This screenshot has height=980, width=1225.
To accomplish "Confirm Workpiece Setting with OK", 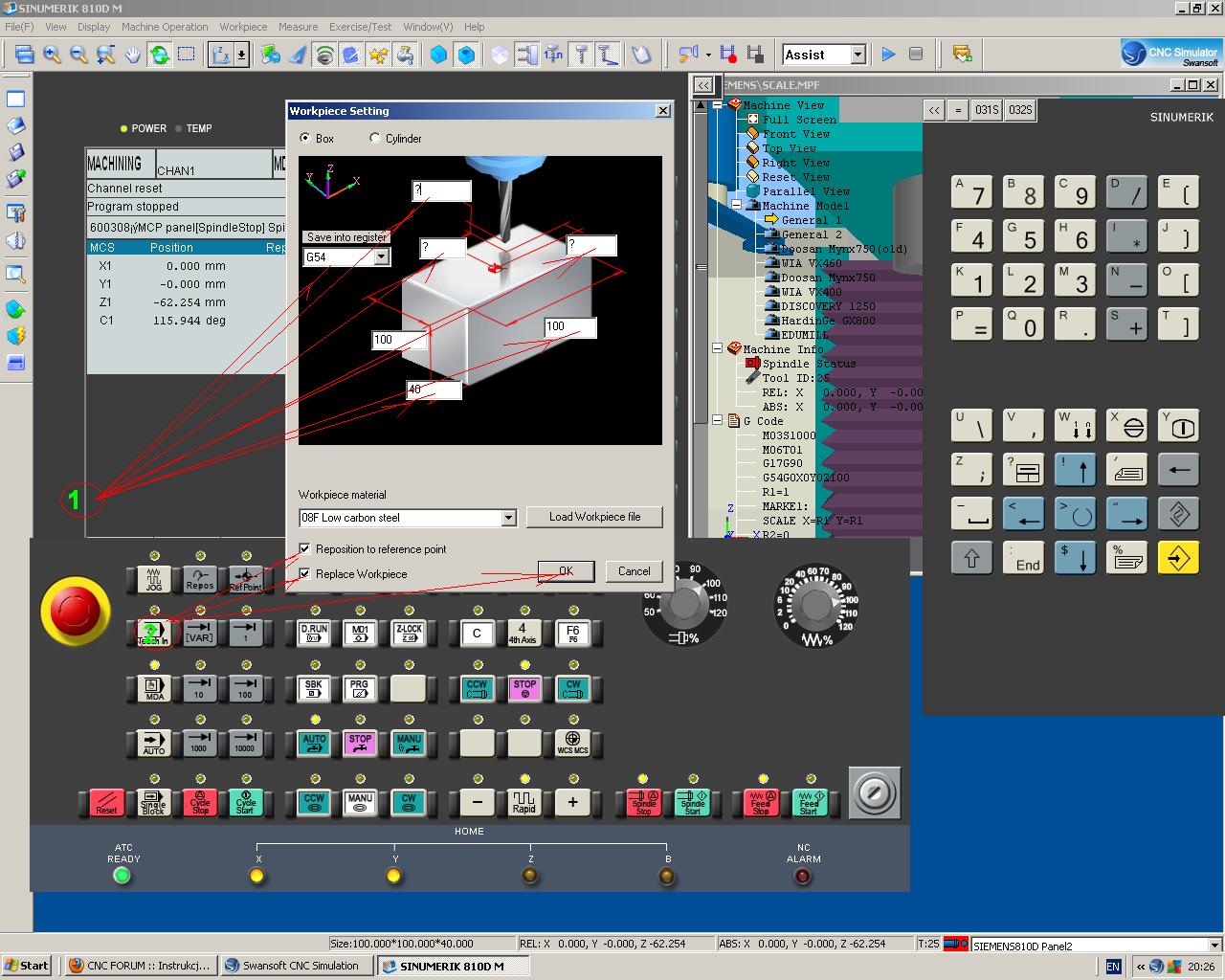I will 566,571.
